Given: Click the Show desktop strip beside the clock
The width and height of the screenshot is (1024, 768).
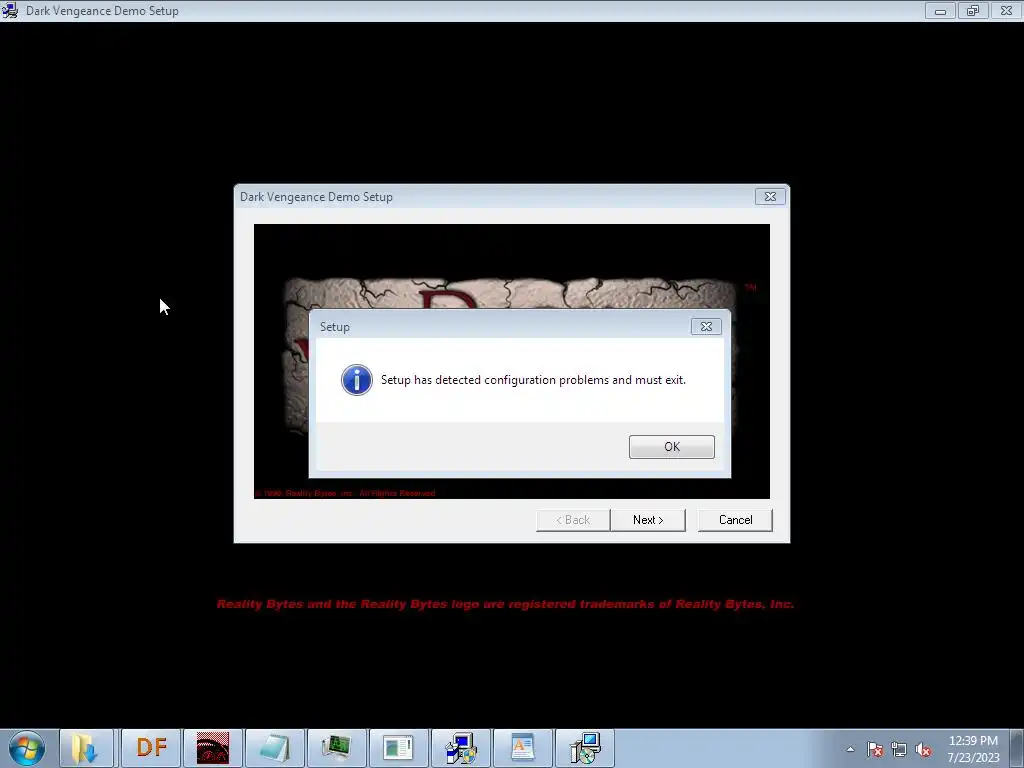Looking at the screenshot, I should (1017, 749).
